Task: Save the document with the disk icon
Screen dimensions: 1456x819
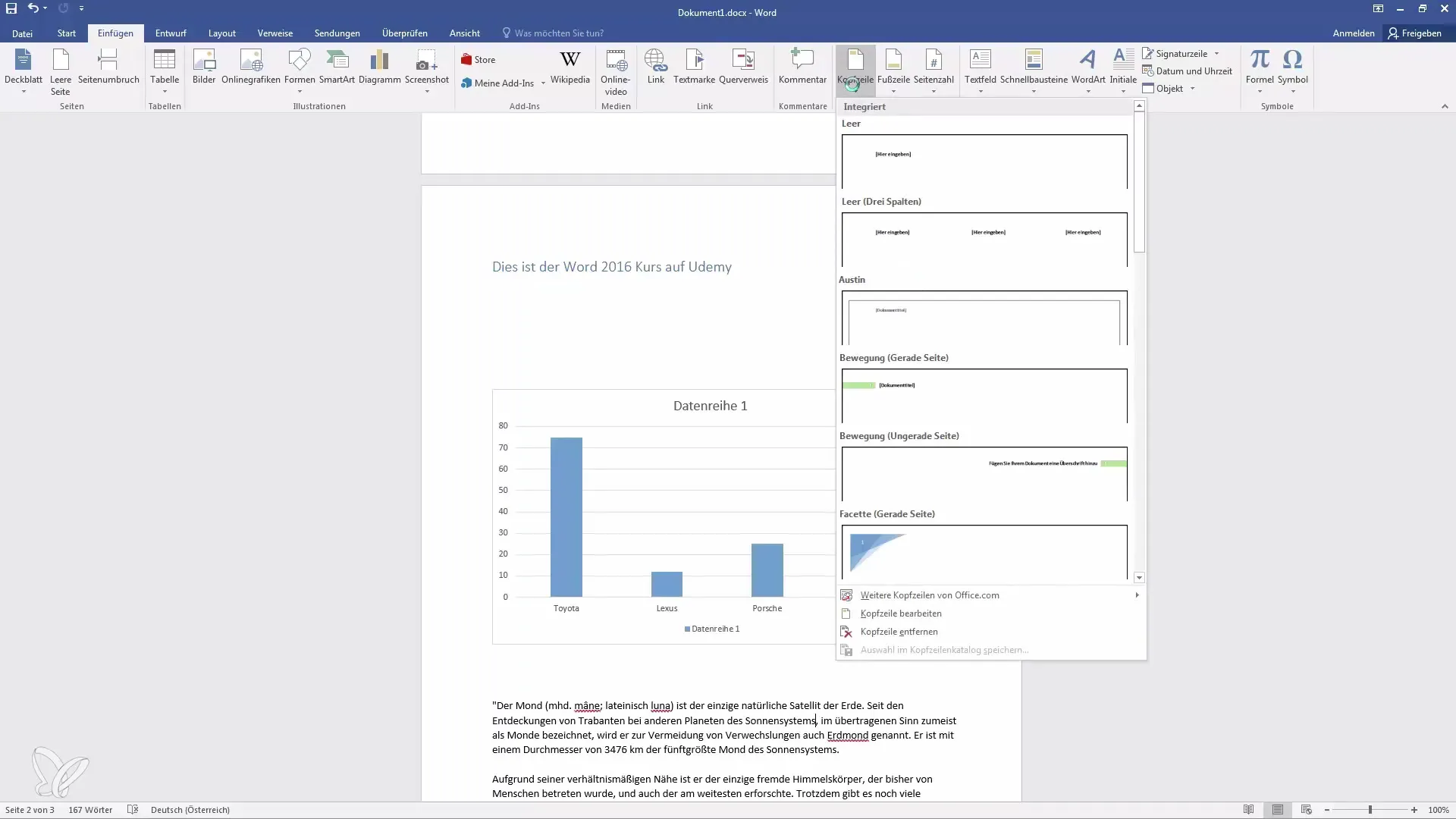Action: [11, 8]
